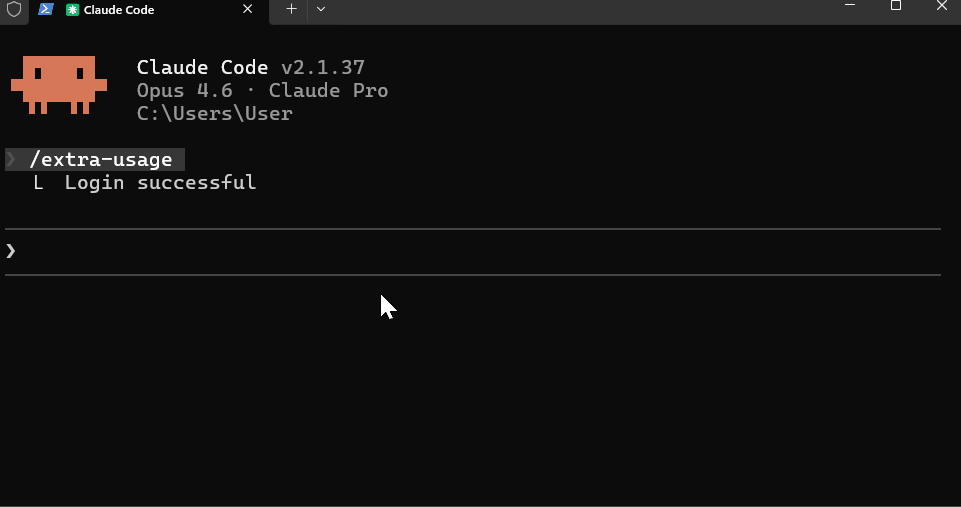Click the Login successful message

[x=161, y=182]
